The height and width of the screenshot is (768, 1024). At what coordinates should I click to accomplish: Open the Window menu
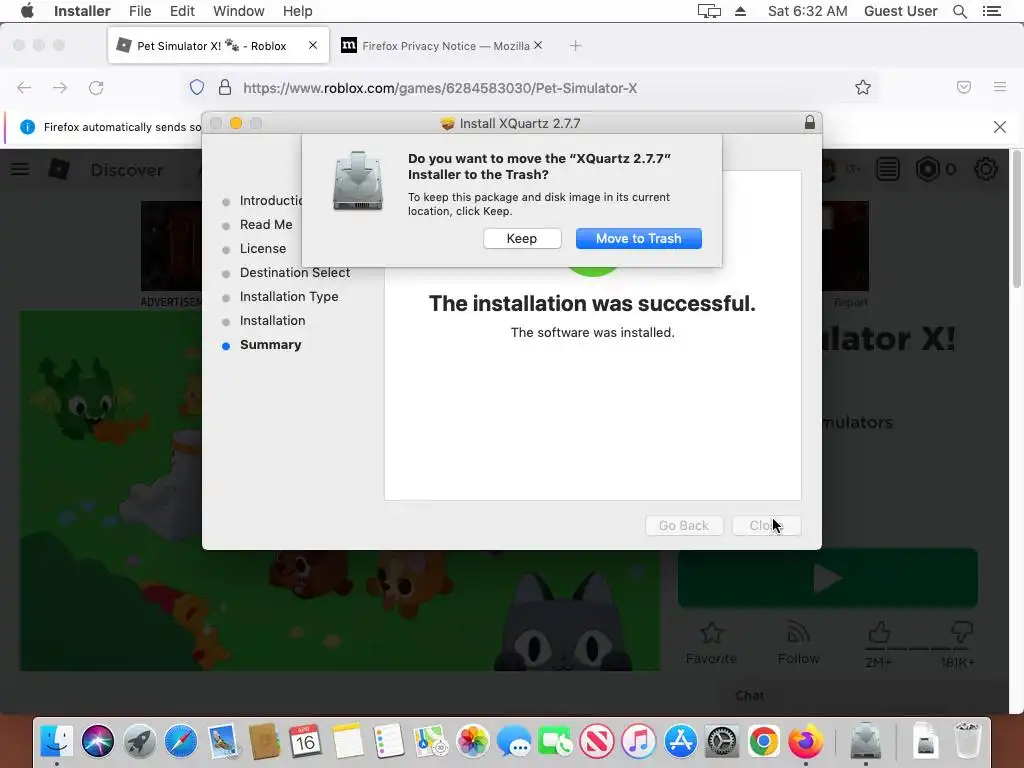pos(238,11)
